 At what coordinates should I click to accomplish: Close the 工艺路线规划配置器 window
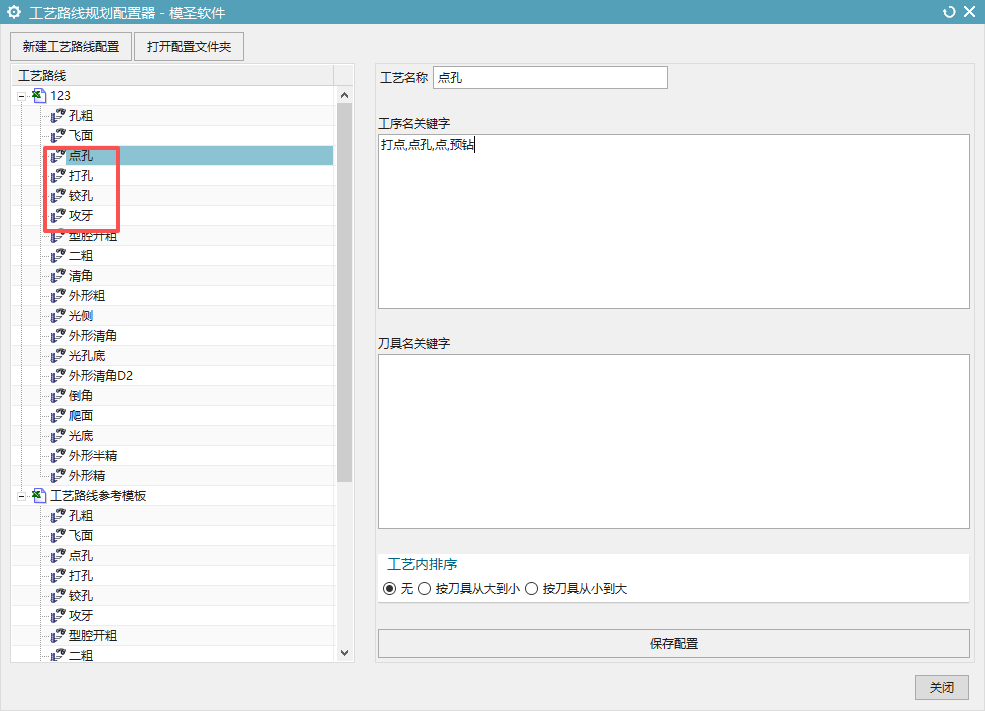pos(969,12)
